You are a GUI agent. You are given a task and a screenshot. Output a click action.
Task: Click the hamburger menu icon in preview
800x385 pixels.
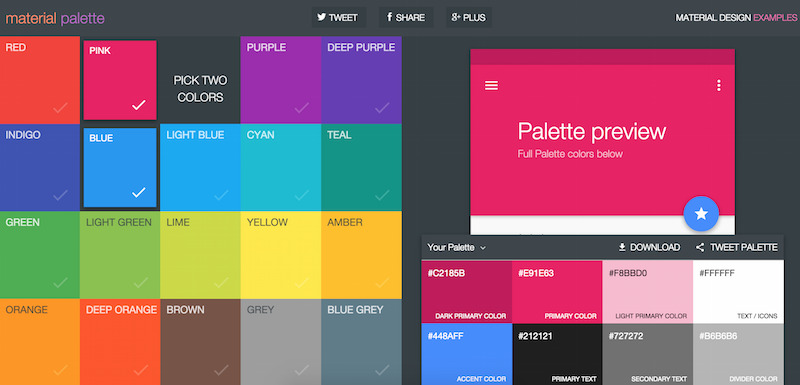pyautogui.click(x=491, y=86)
